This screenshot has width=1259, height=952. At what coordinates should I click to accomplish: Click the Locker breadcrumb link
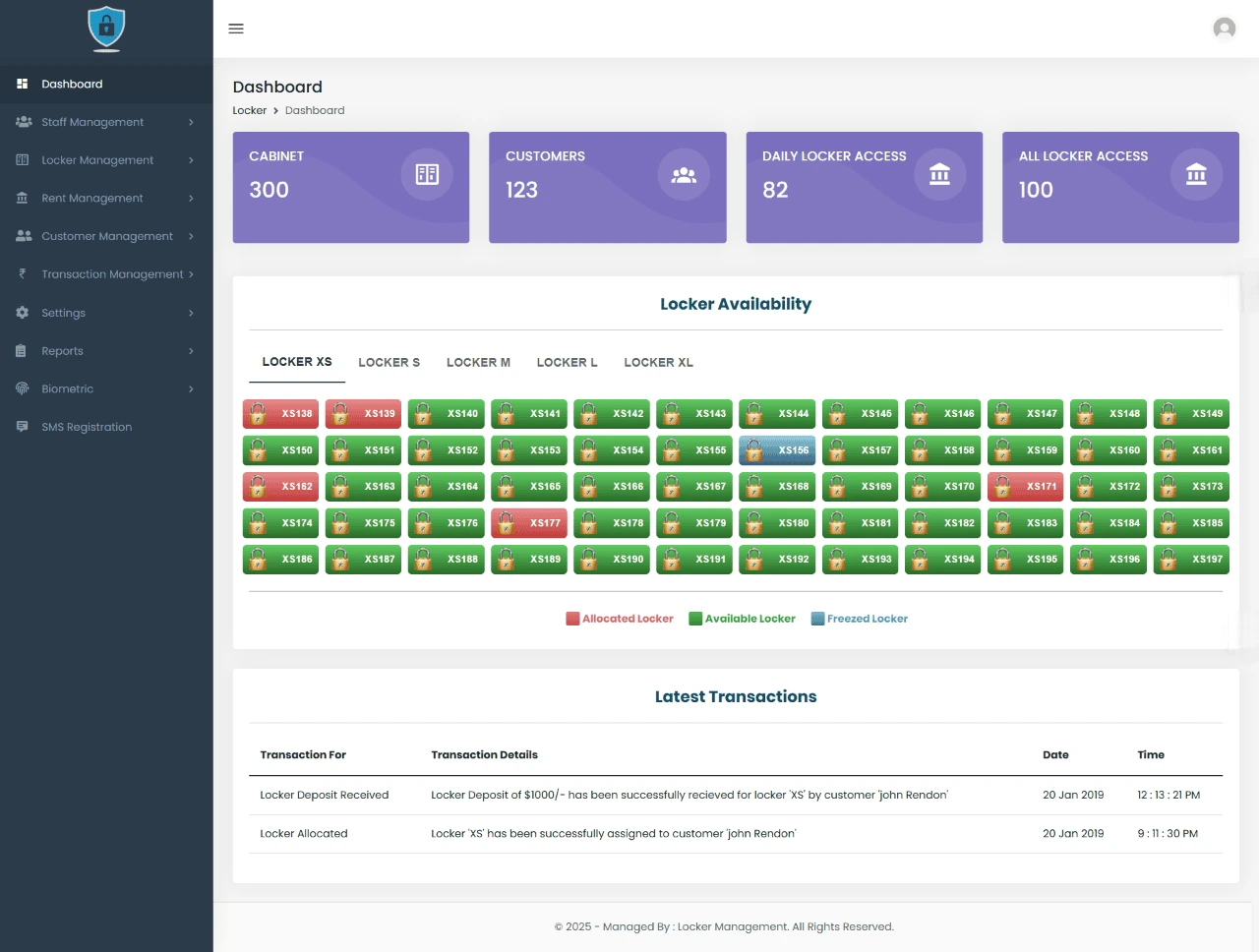click(249, 110)
